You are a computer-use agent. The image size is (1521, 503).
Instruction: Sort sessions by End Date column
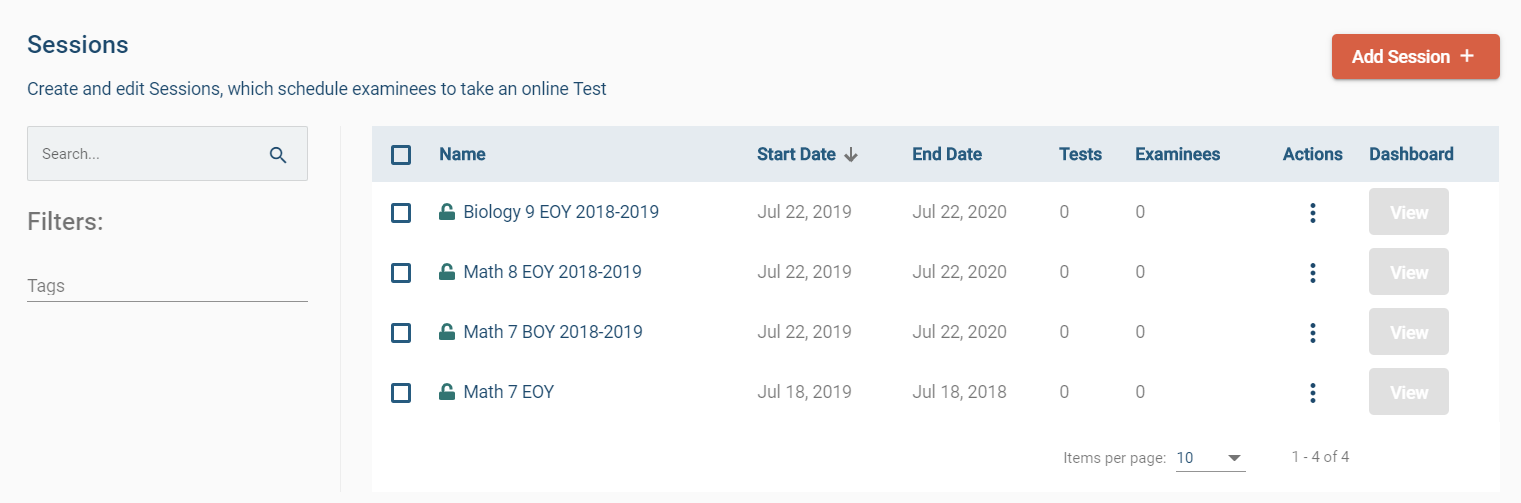click(x=946, y=154)
